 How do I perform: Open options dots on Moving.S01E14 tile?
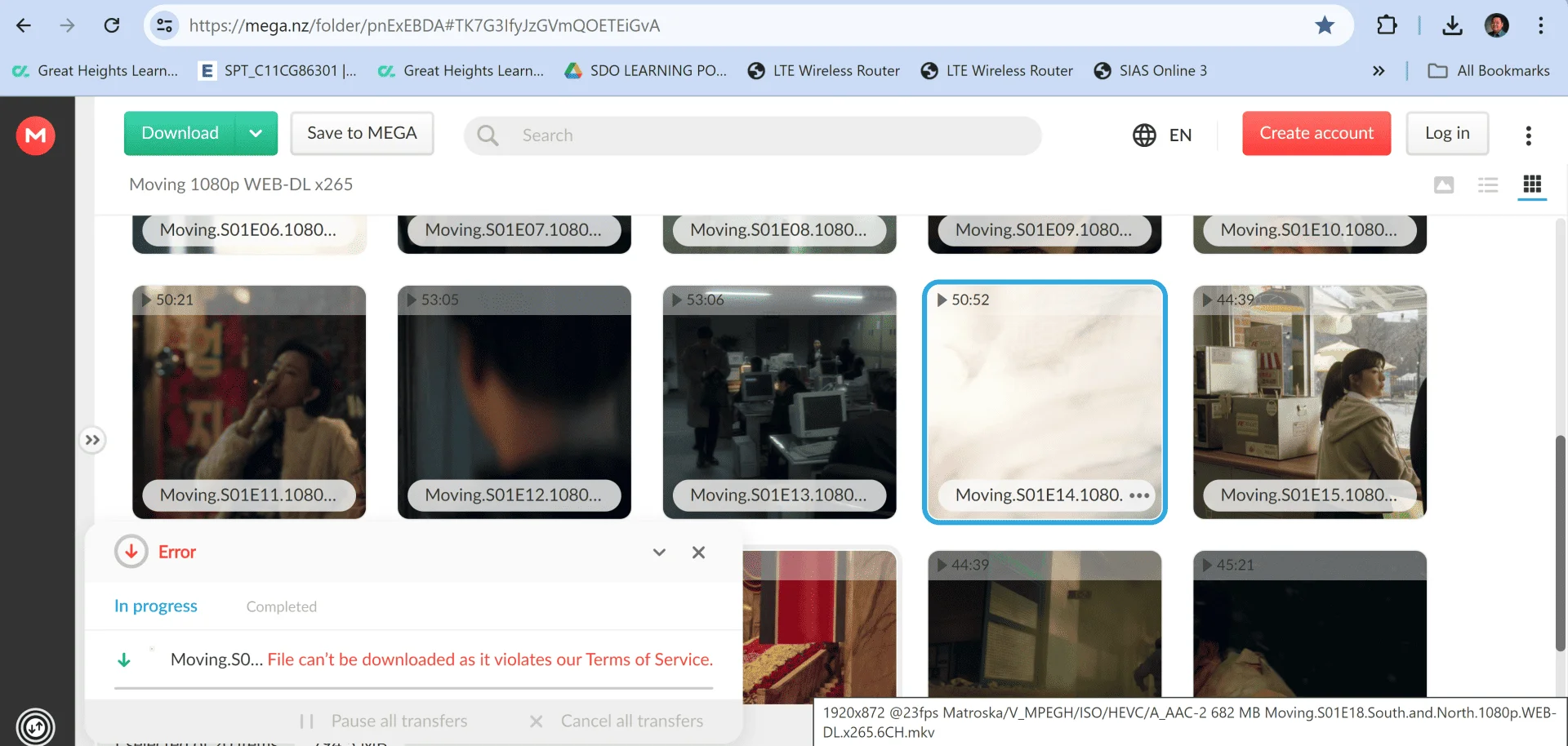click(1139, 495)
